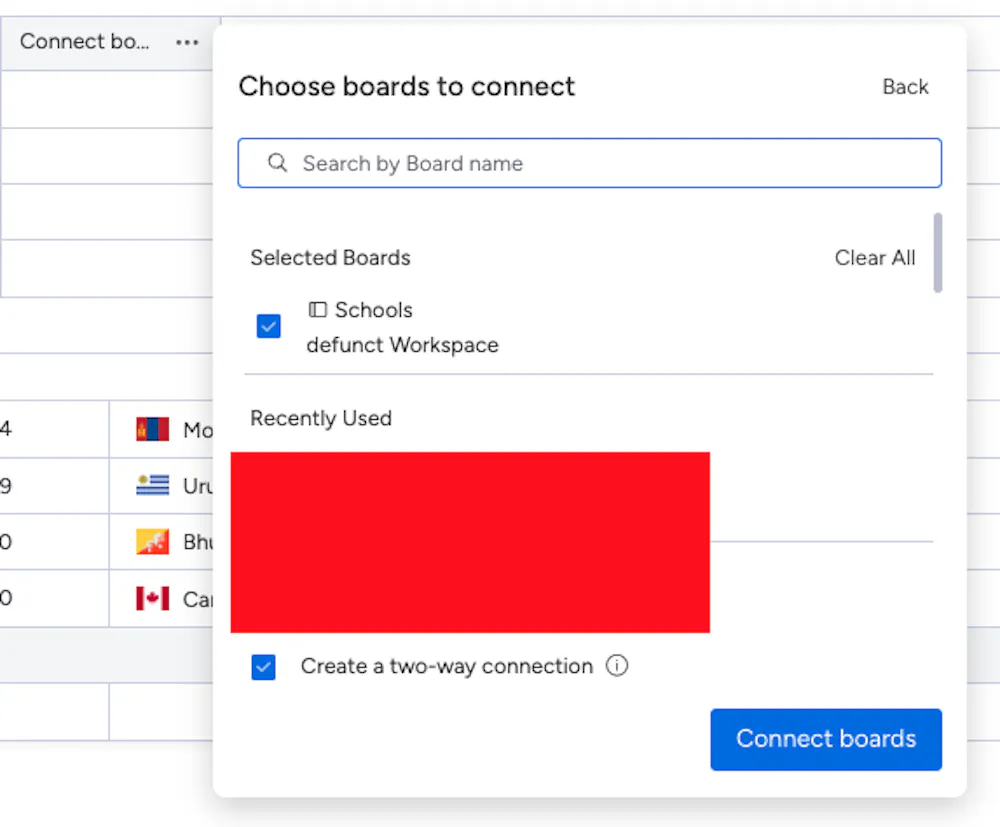The height and width of the screenshot is (827, 1000).
Task: Uncheck the Schools board checkbox
Action: (x=269, y=327)
